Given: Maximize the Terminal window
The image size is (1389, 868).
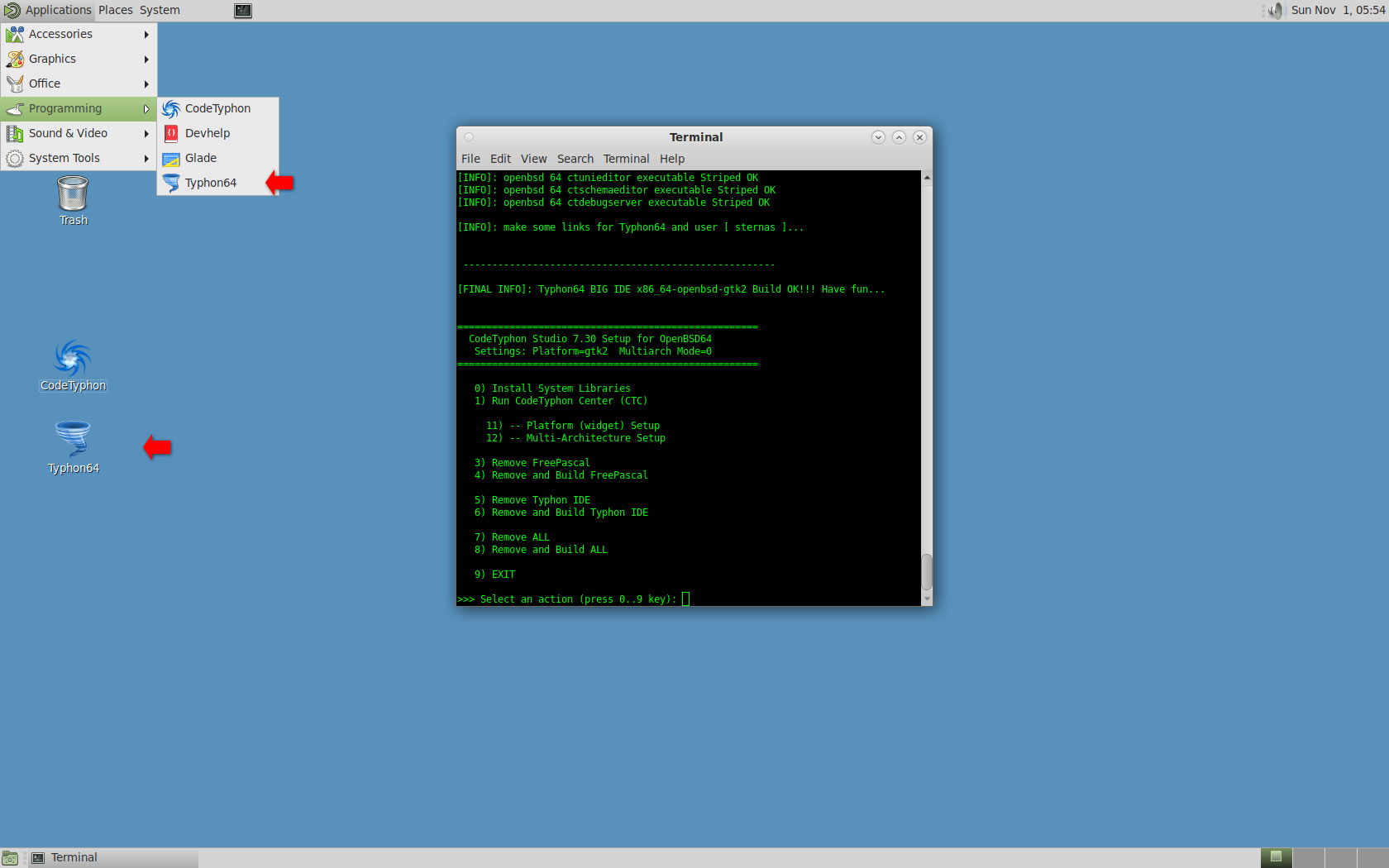Looking at the screenshot, I should (899, 137).
